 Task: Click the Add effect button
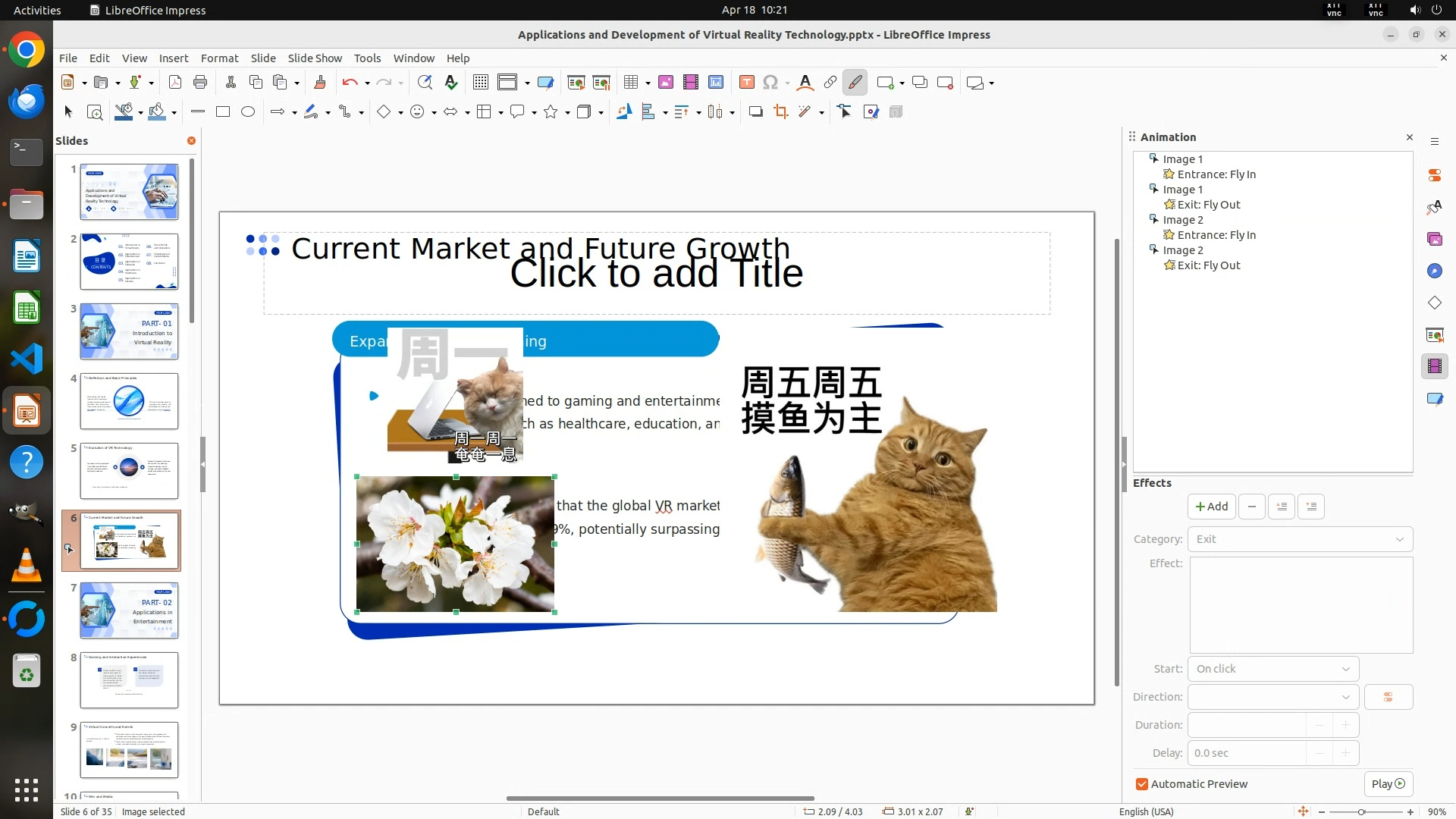tap(1211, 507)
